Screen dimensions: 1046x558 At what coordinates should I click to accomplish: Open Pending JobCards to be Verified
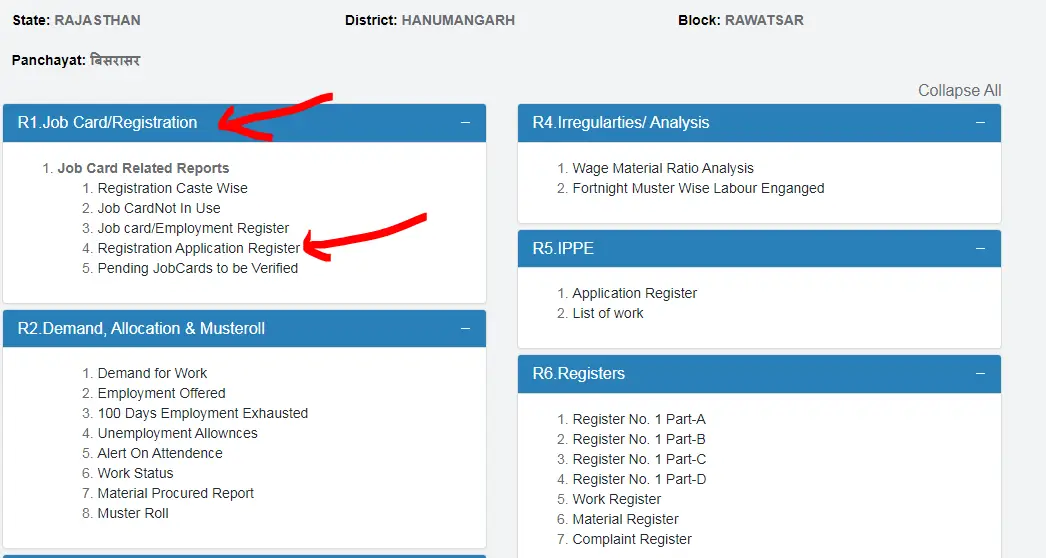(x=197, y=268)
